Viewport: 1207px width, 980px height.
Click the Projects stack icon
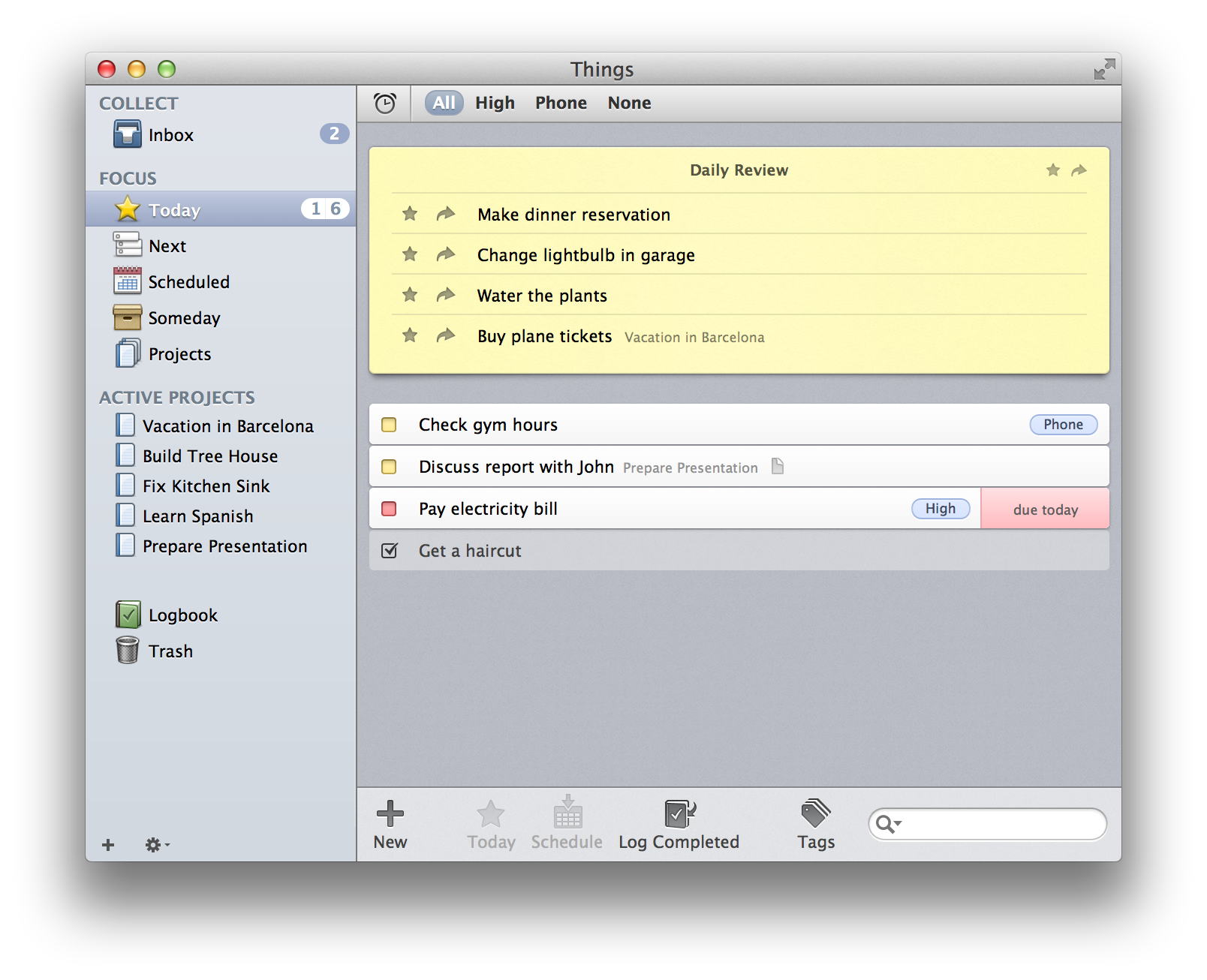coord(127,353)
